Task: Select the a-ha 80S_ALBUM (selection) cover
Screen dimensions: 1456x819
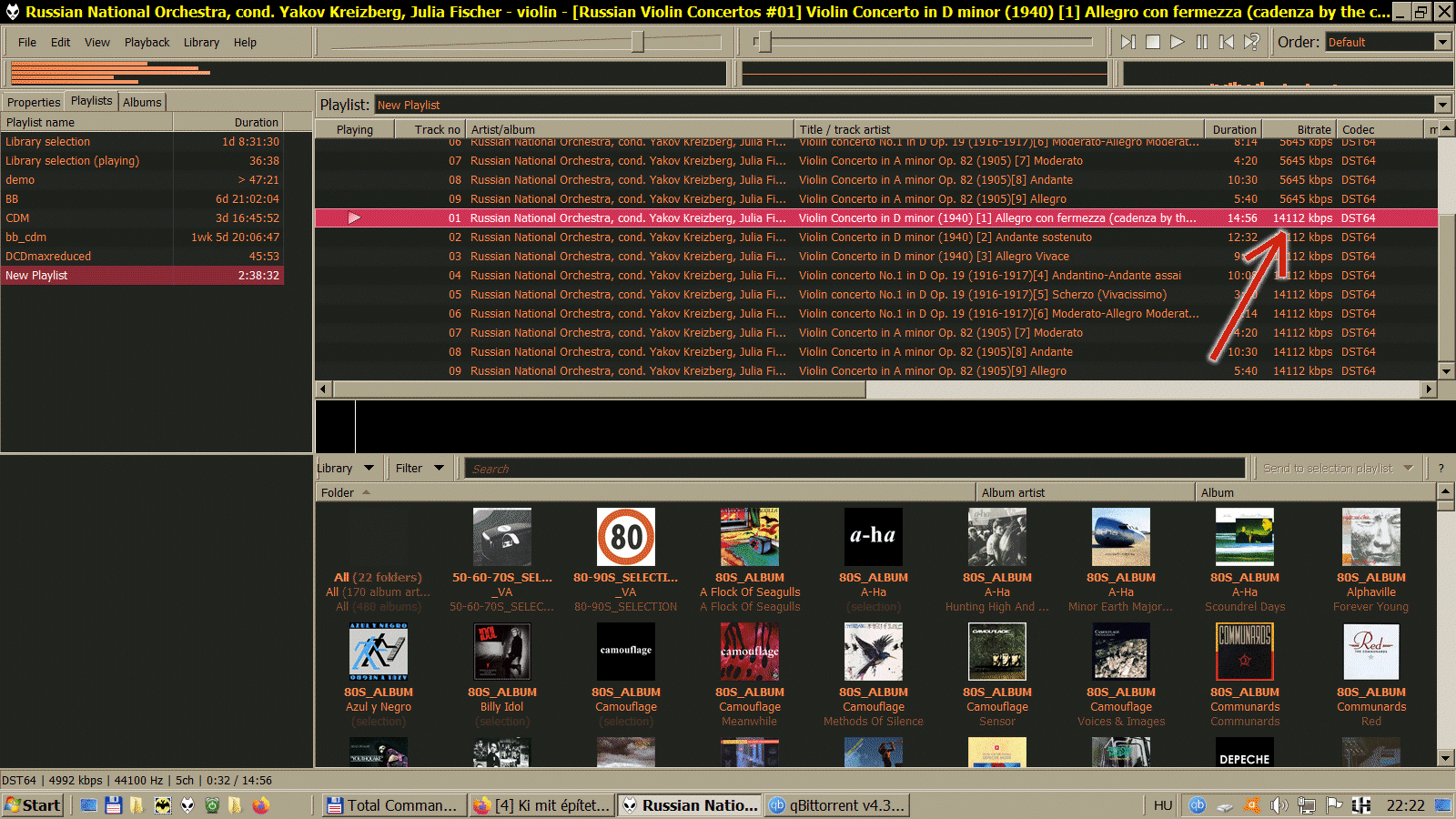Action: [x=874, y=537]
